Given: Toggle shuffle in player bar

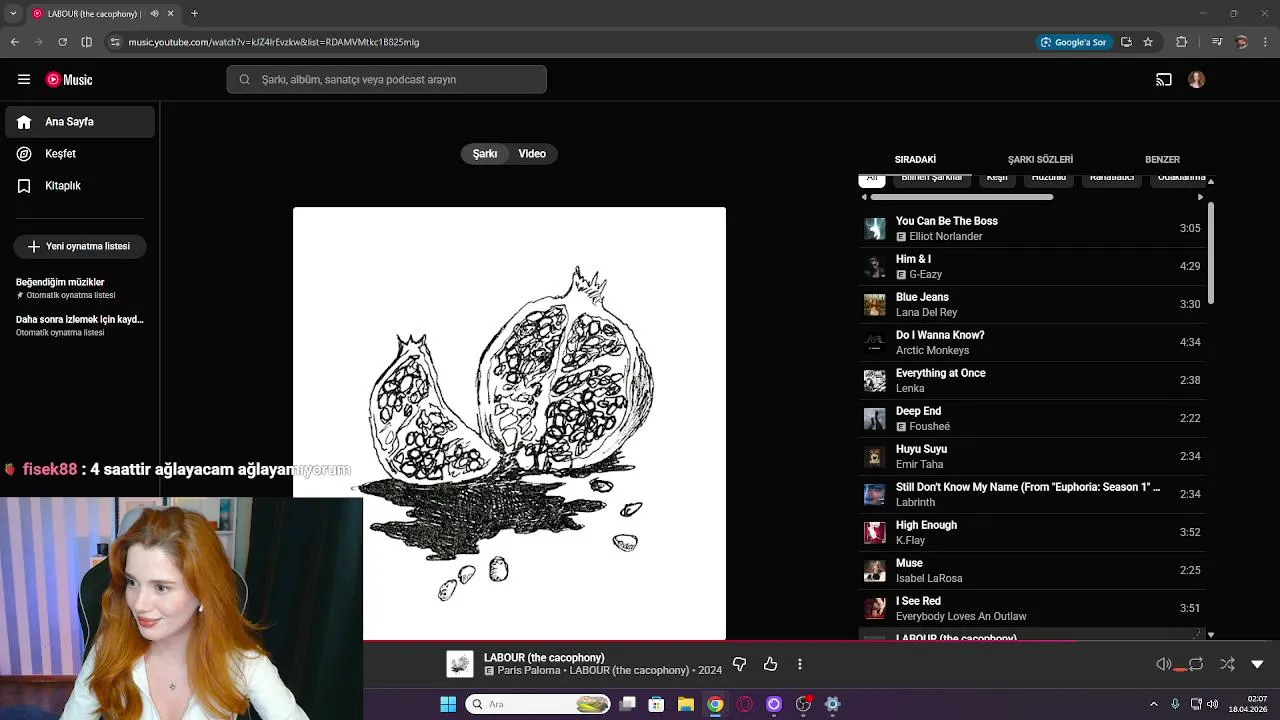Looking at the screenshot, I should click(x=1227, y=664).
